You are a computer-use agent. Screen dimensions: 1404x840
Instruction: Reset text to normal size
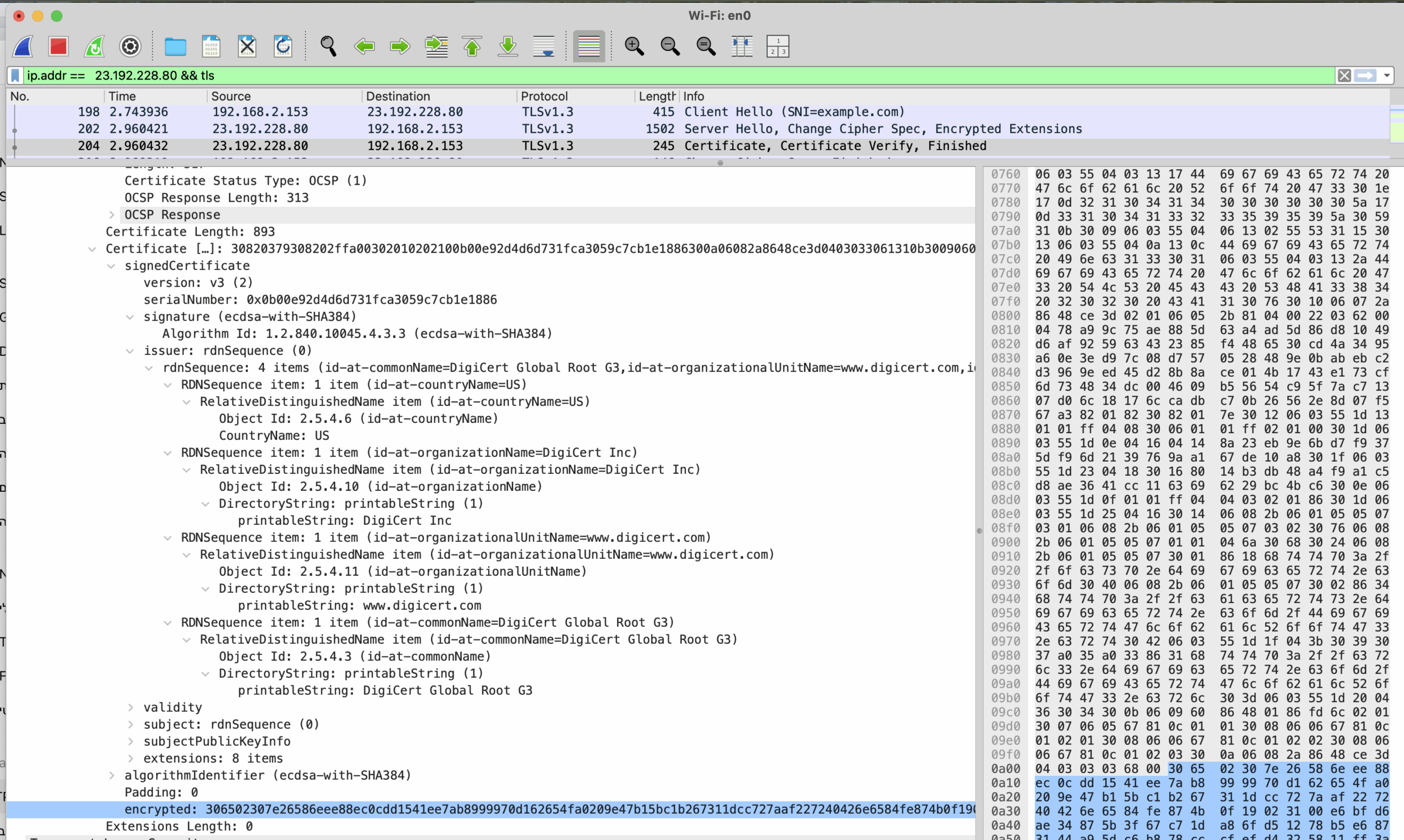point(706,46)
